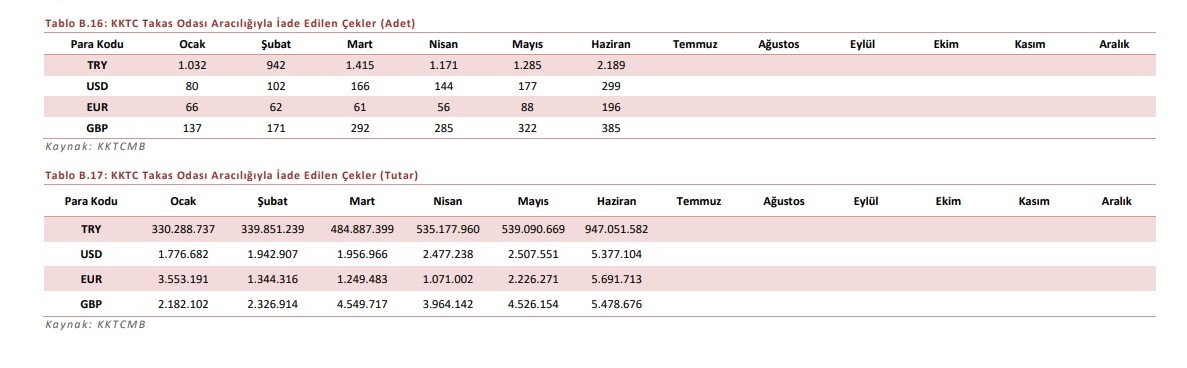Select the EUR Ocak amount 3.553.191

pos(183,279)
